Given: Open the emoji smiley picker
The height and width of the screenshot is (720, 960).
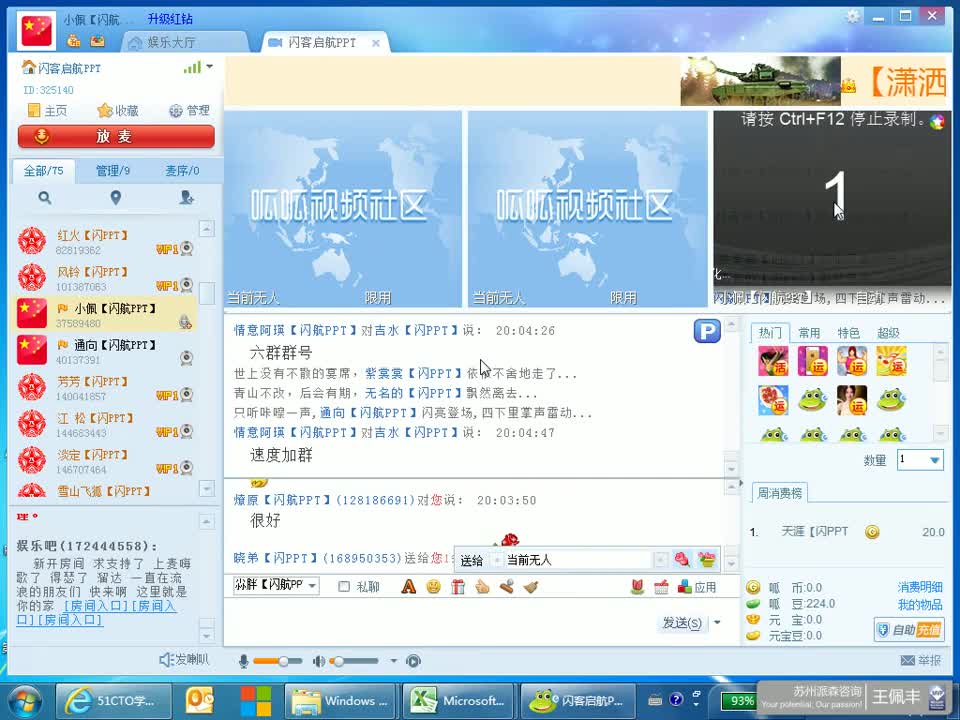Looking at the screenshot, I should tap(433, 587).
